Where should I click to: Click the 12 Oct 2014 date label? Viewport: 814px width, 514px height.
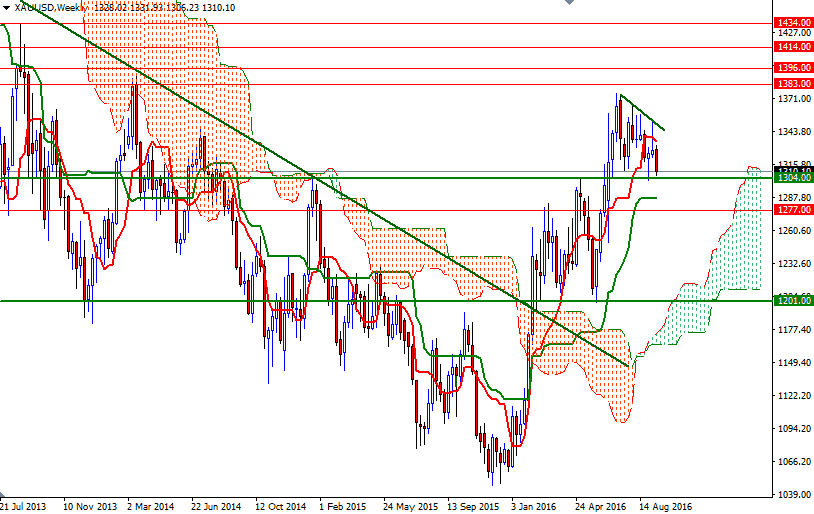coord(281,506)
